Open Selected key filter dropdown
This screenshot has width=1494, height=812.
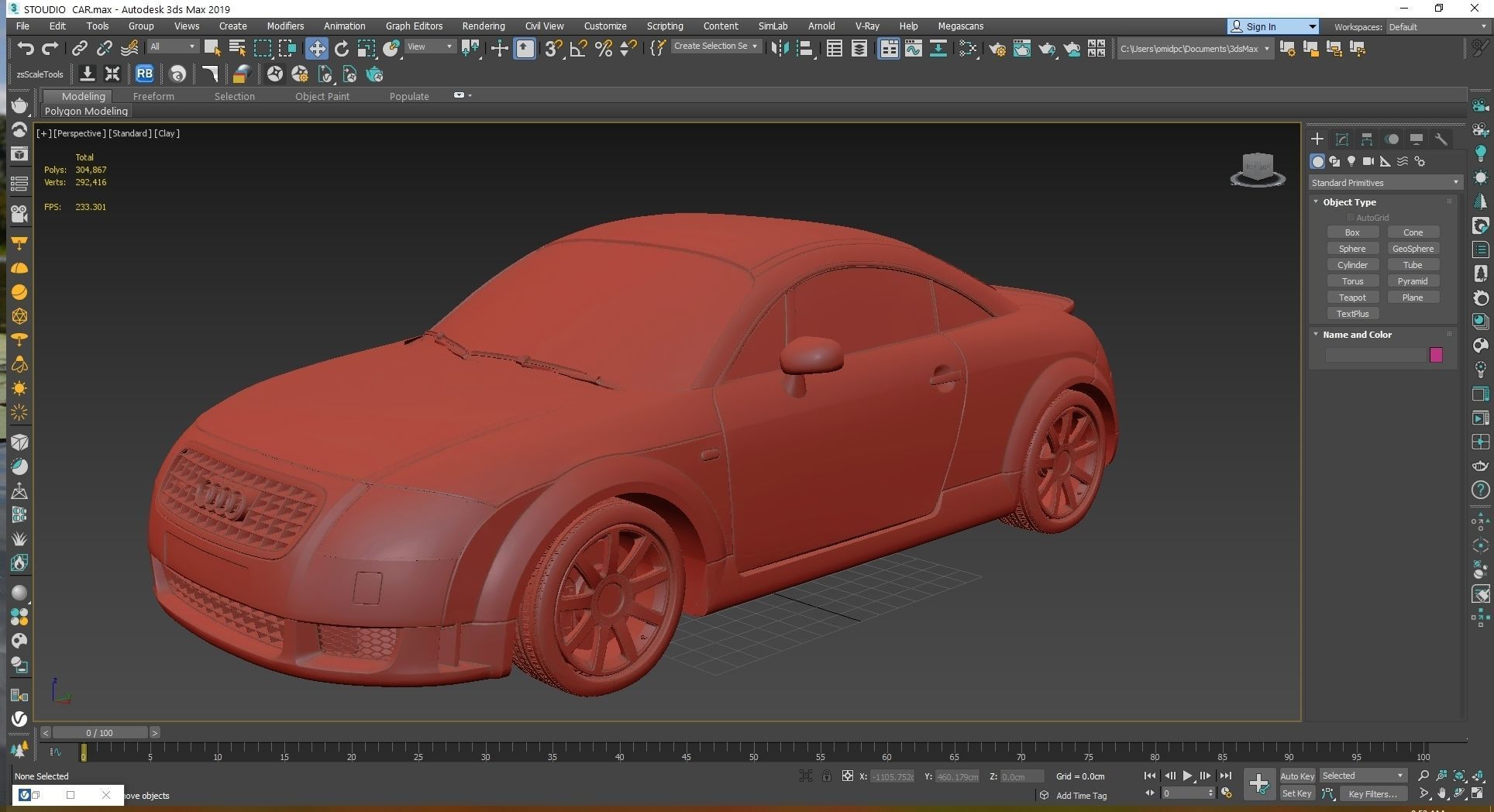click(x=1363, y=776)
